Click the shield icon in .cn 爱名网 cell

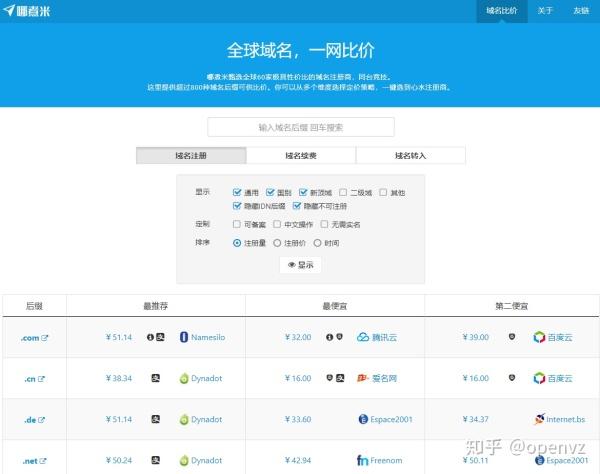pos(329,378)
